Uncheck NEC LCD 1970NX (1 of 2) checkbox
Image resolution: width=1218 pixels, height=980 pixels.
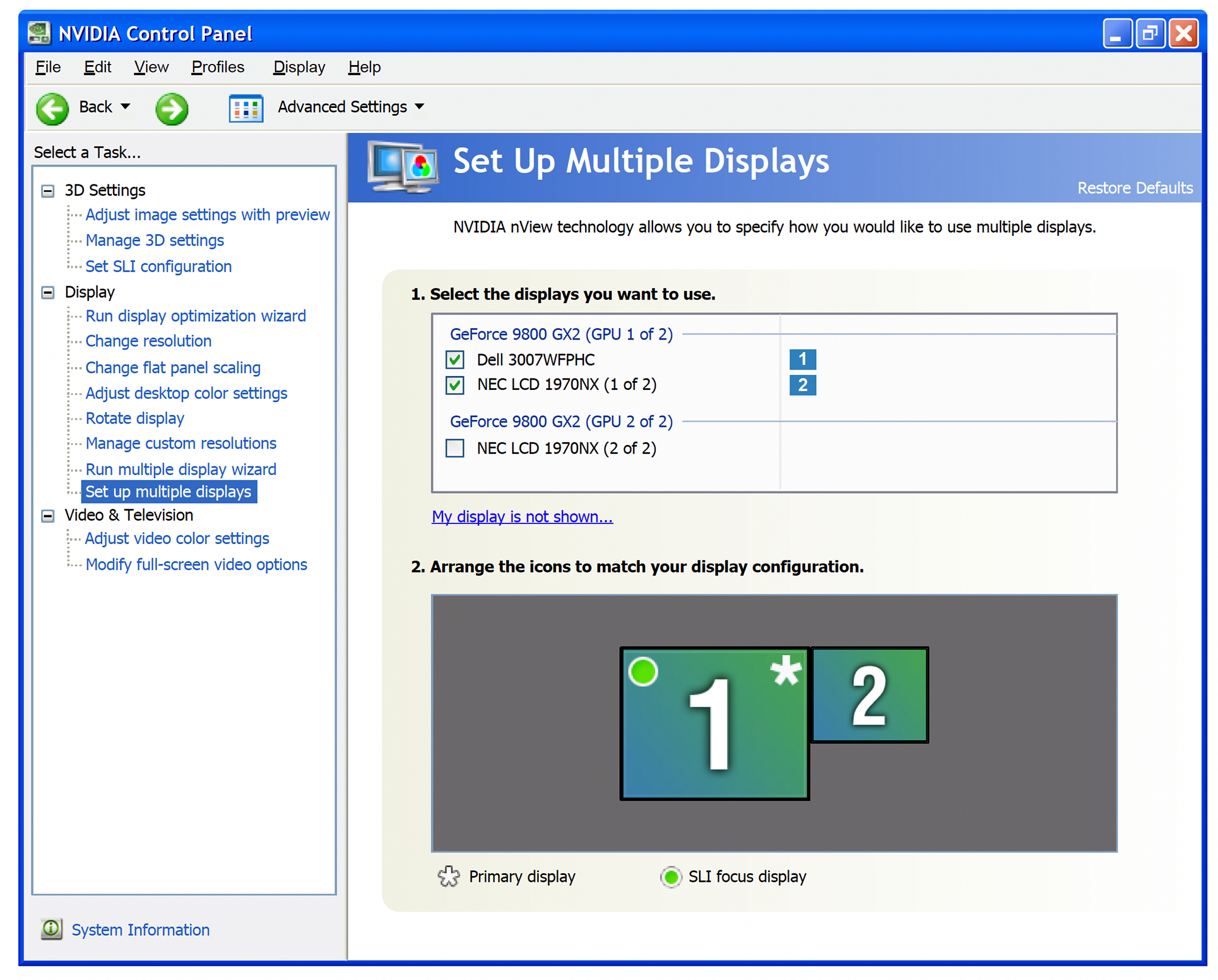pos(454,385)
